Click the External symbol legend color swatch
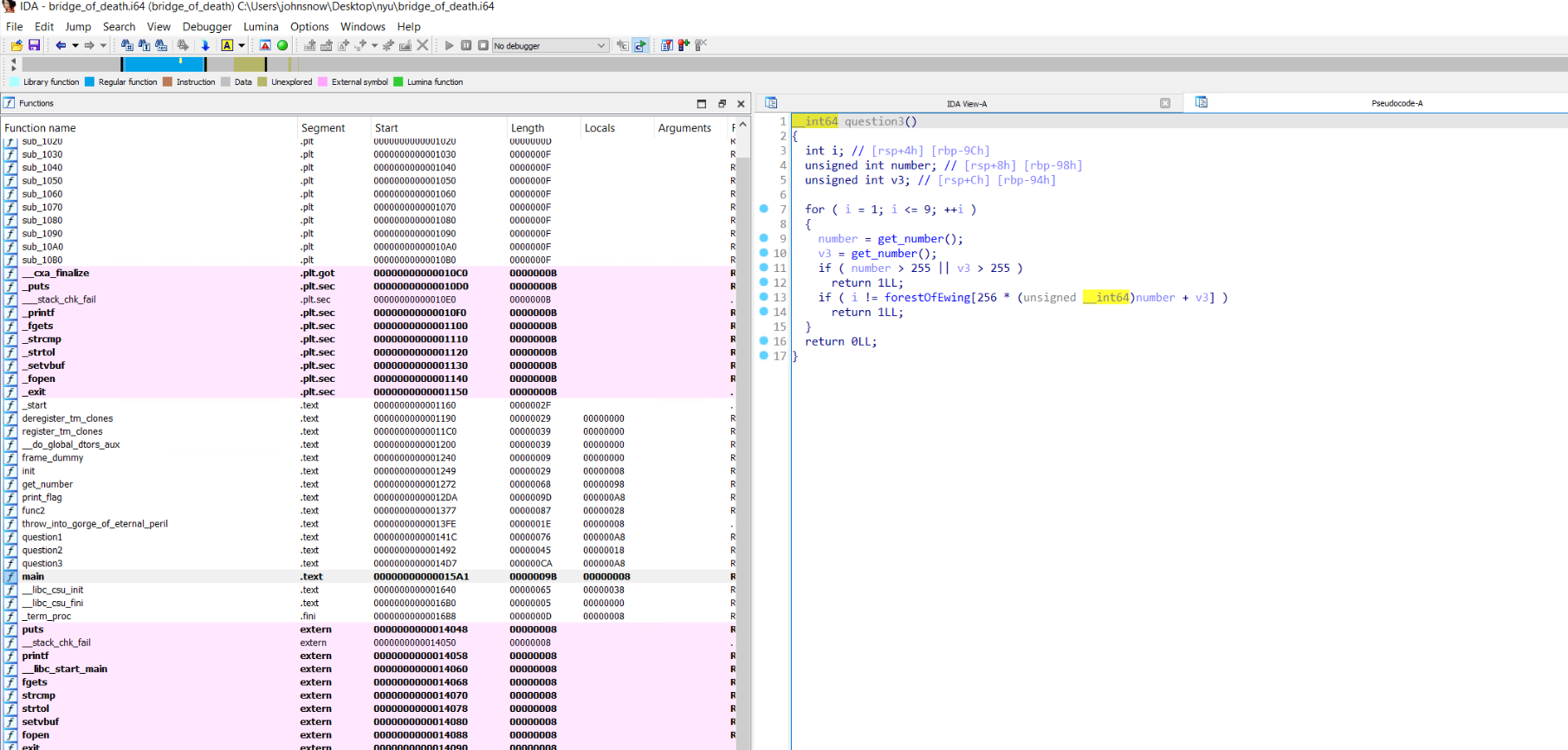The width and height of the screenshot is (1568, 750). coord(322,82)
